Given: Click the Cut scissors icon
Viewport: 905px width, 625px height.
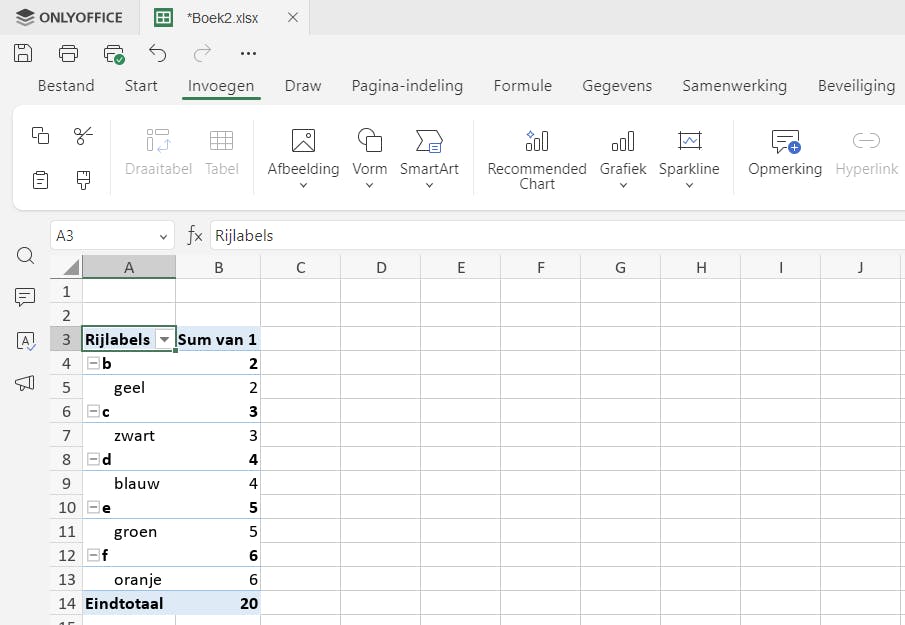Looking at the screenshot, I should click(x=83, y=135).
